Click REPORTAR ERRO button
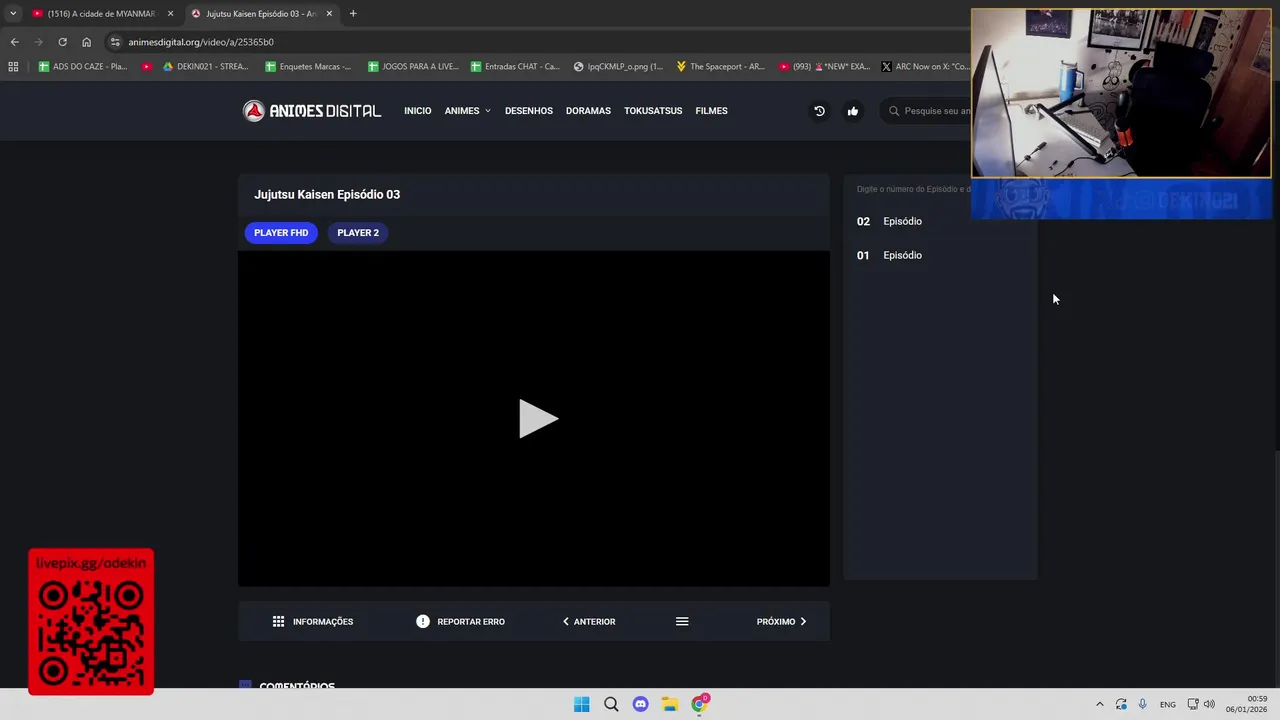 [x=461, y=621]
